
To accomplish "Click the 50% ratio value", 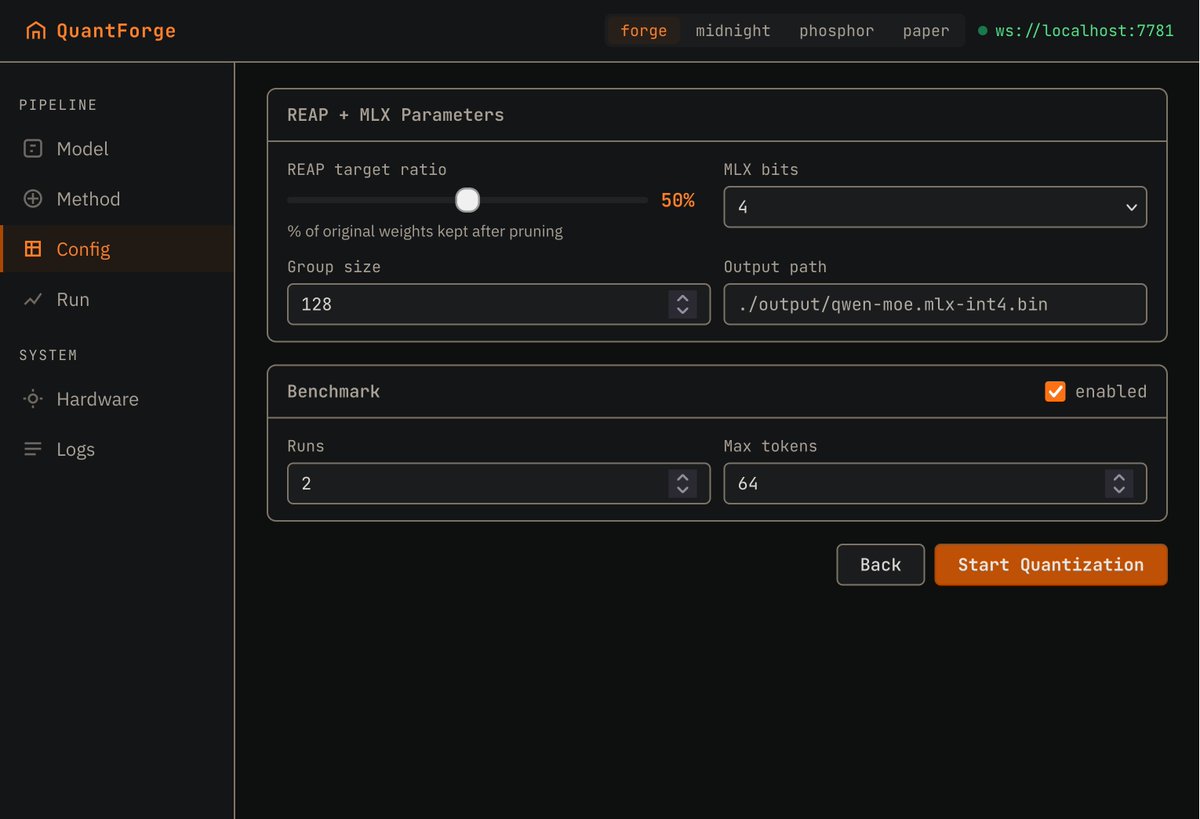I will tap(678, 200).
